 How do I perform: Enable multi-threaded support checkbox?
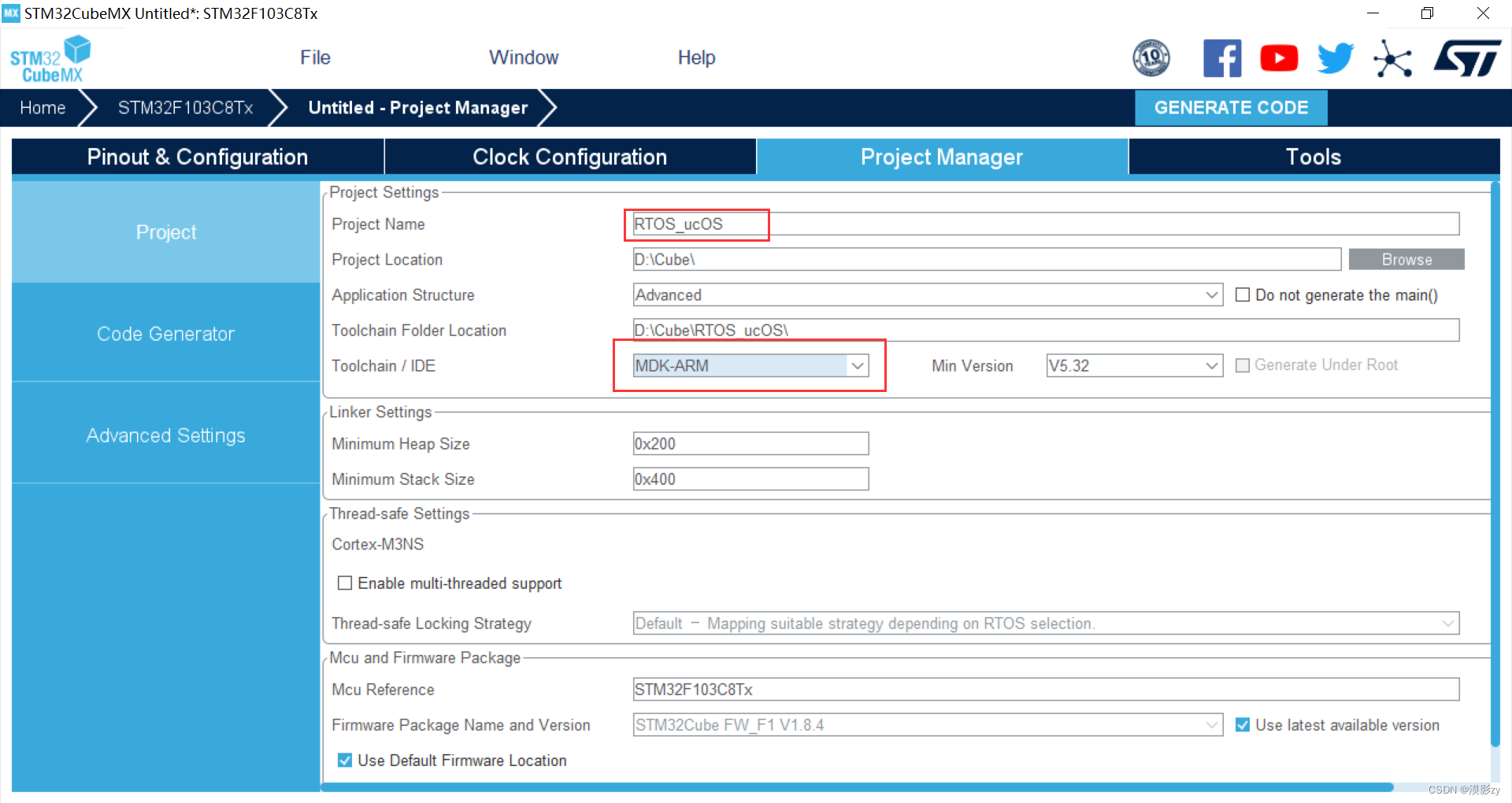pyautogui.click(x=344, y=583)
